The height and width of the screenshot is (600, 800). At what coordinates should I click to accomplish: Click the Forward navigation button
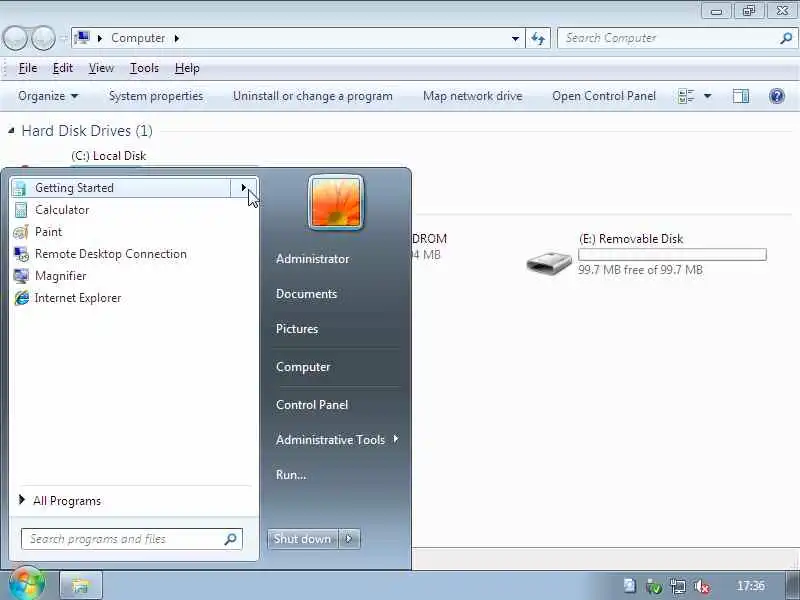tap(43, 38)
